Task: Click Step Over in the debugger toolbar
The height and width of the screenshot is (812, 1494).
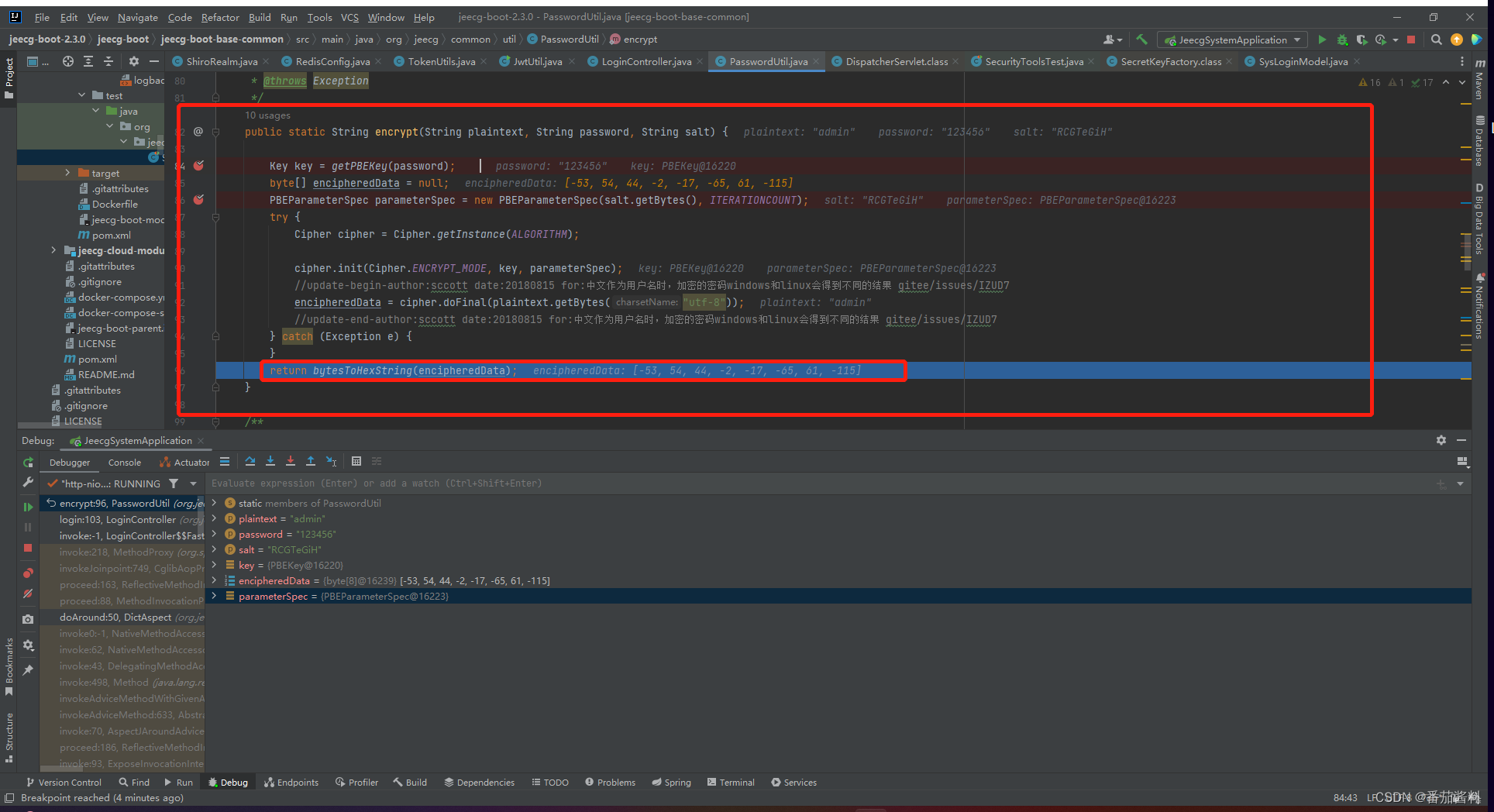Action: click(250, 462)
